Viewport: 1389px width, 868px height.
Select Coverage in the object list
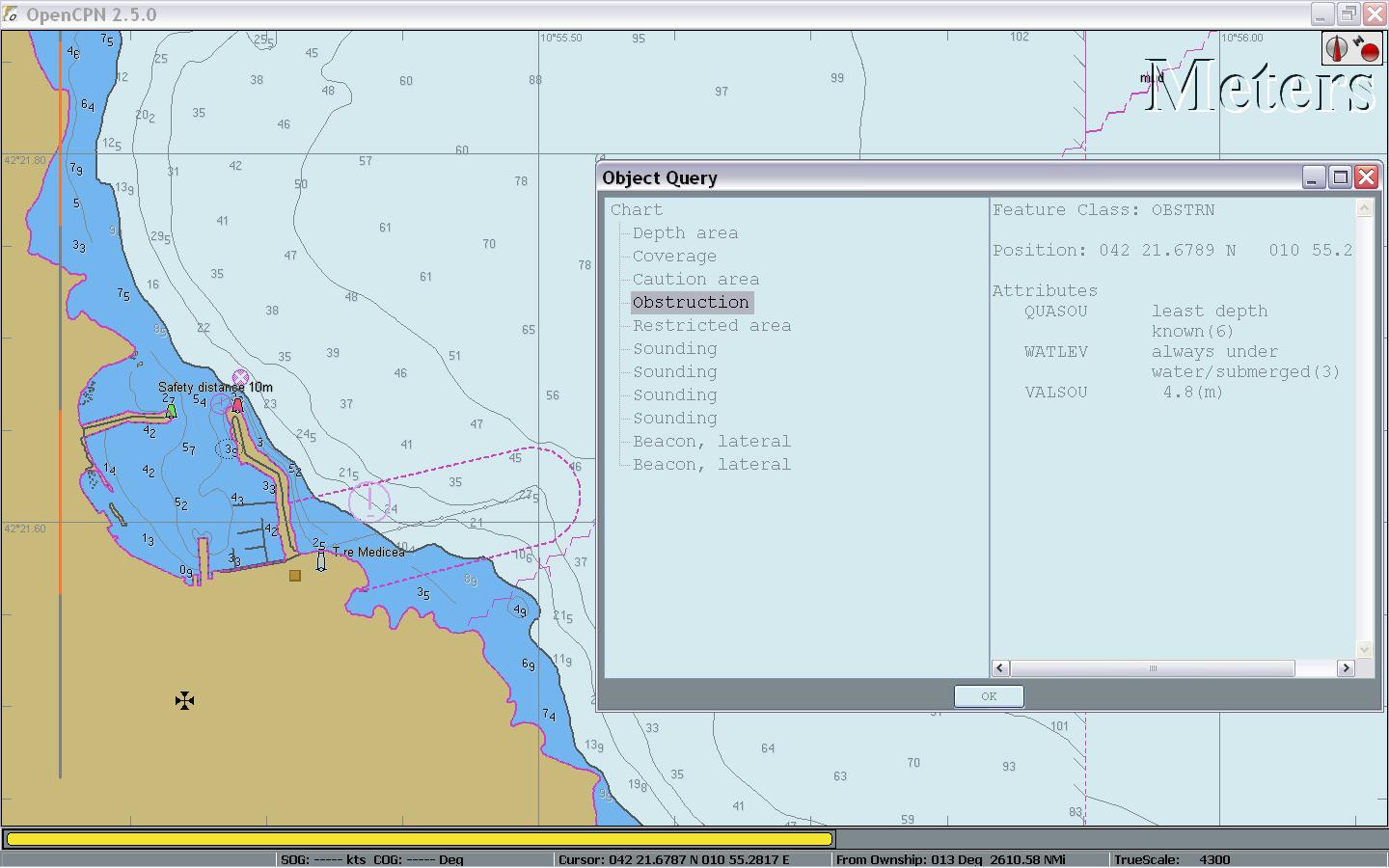[x=674, y=257]
